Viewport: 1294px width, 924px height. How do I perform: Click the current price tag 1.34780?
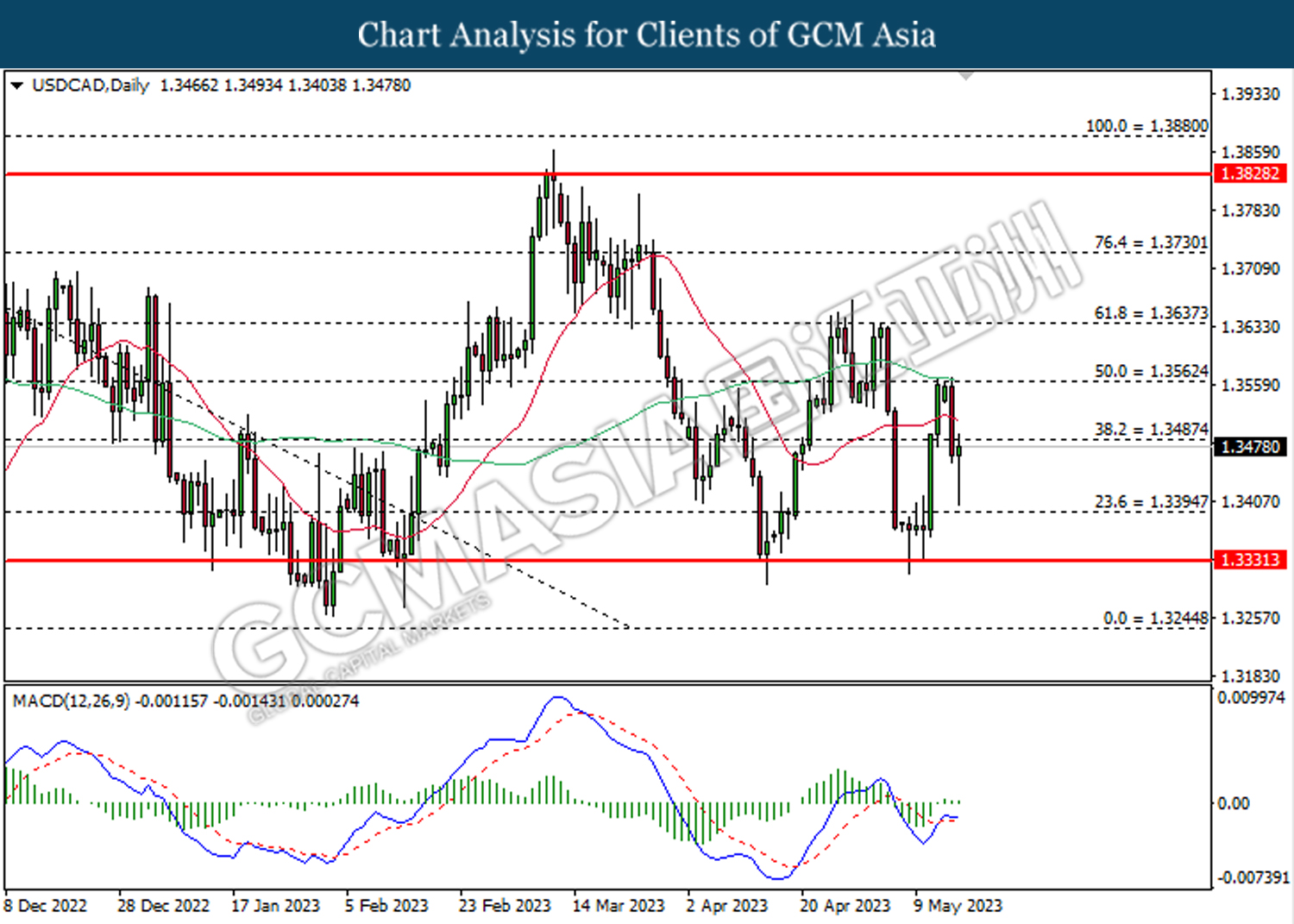click(x=1250, y=447)
